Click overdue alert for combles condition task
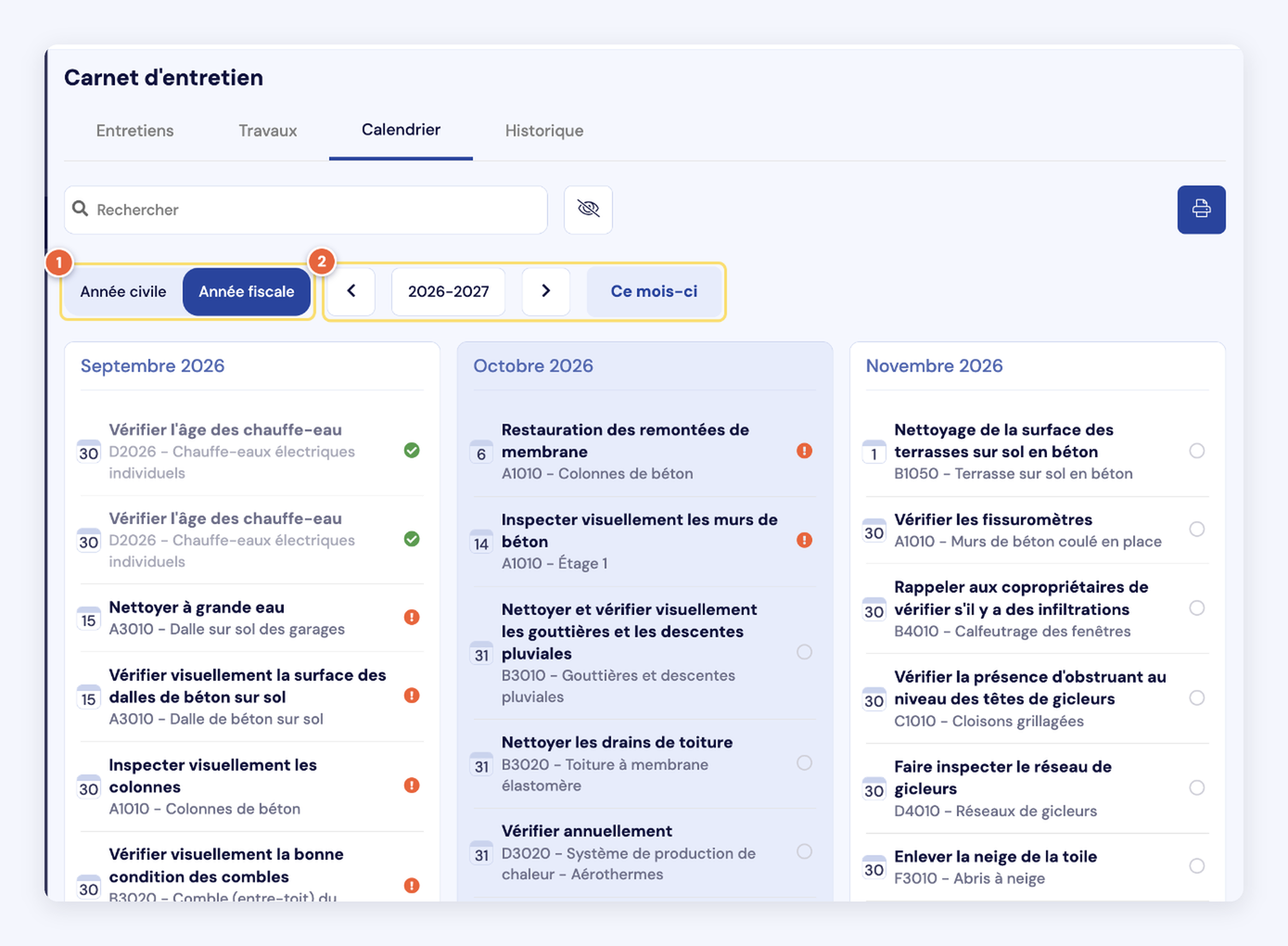Image resolution: width=1288 pixels, height=946 pixels. 412,886
